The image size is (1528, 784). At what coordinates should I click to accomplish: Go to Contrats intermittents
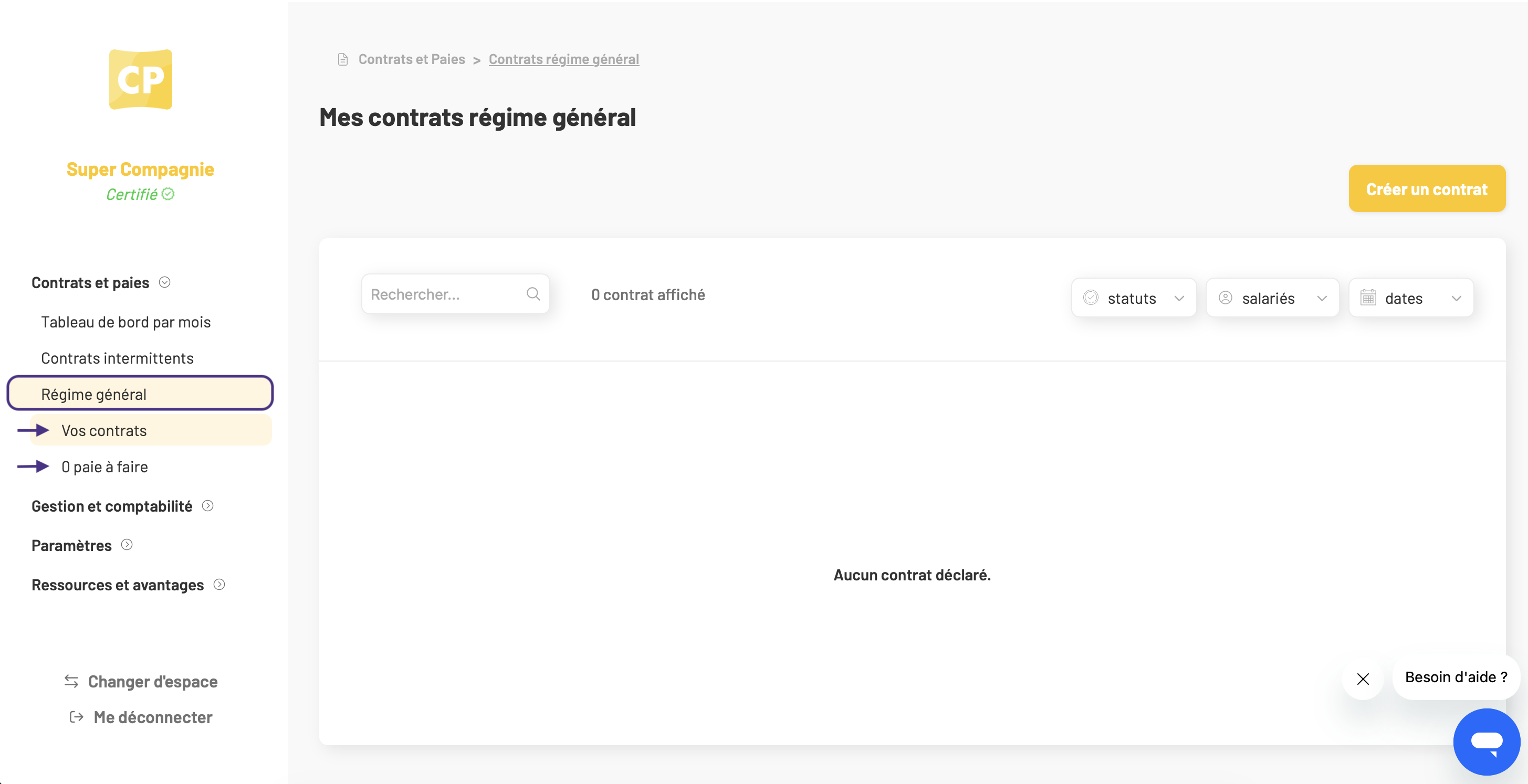click(118, 358)
